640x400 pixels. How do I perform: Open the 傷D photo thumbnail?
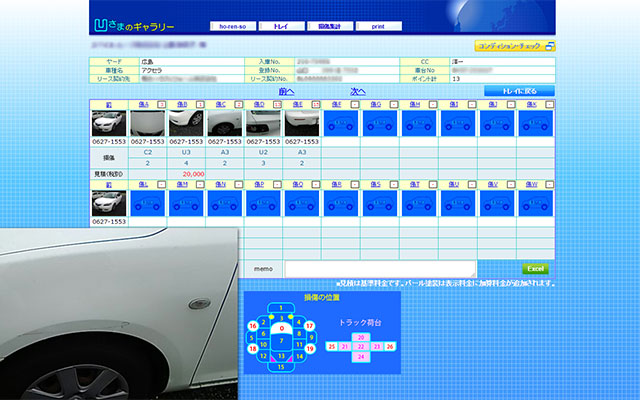(263, 123)
